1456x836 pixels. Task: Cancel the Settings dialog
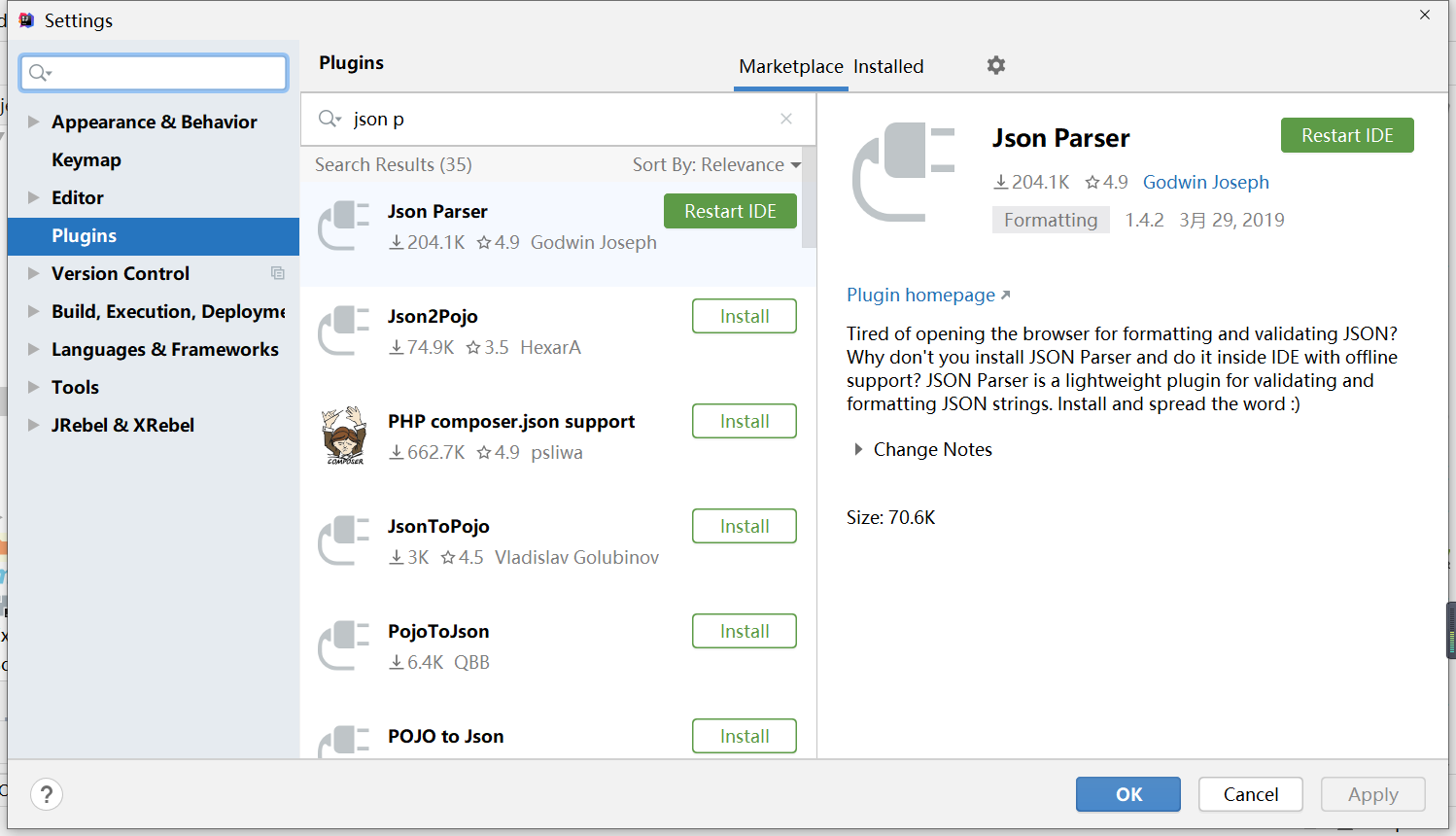[1251, 794]
